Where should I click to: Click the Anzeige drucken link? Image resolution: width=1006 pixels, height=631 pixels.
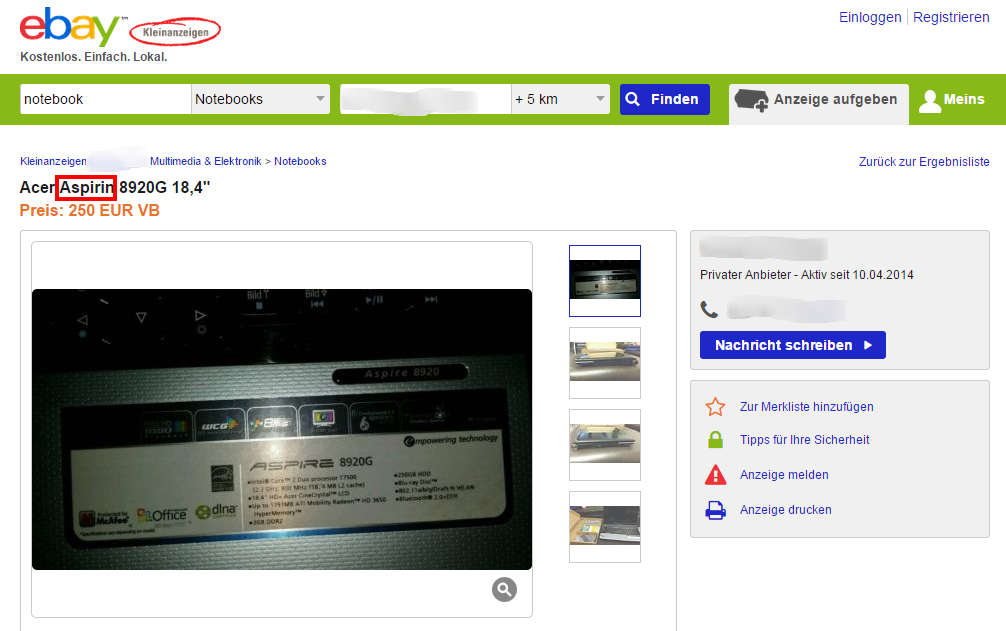tap(785, 510)
